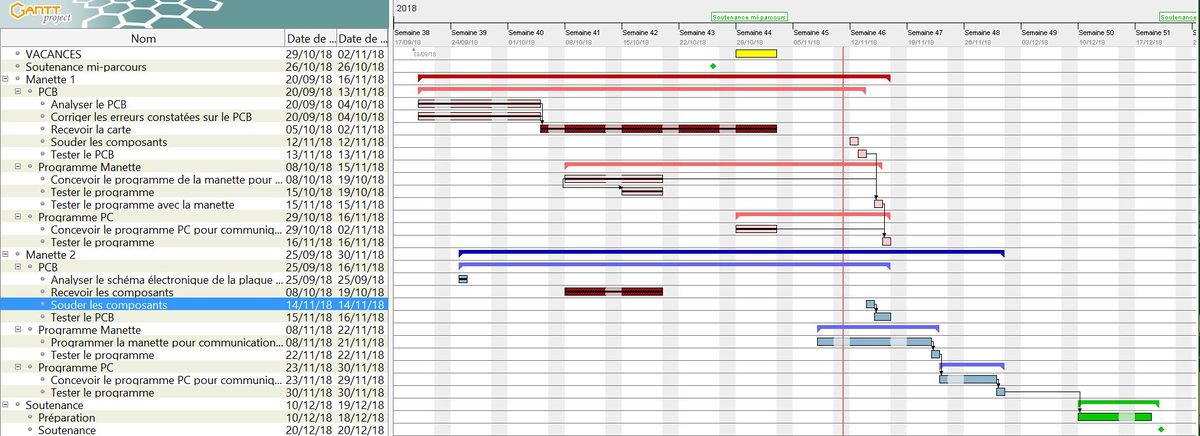
Task: Collapse Programme PC under Manette 2
Action: click(x=20, y=367)
